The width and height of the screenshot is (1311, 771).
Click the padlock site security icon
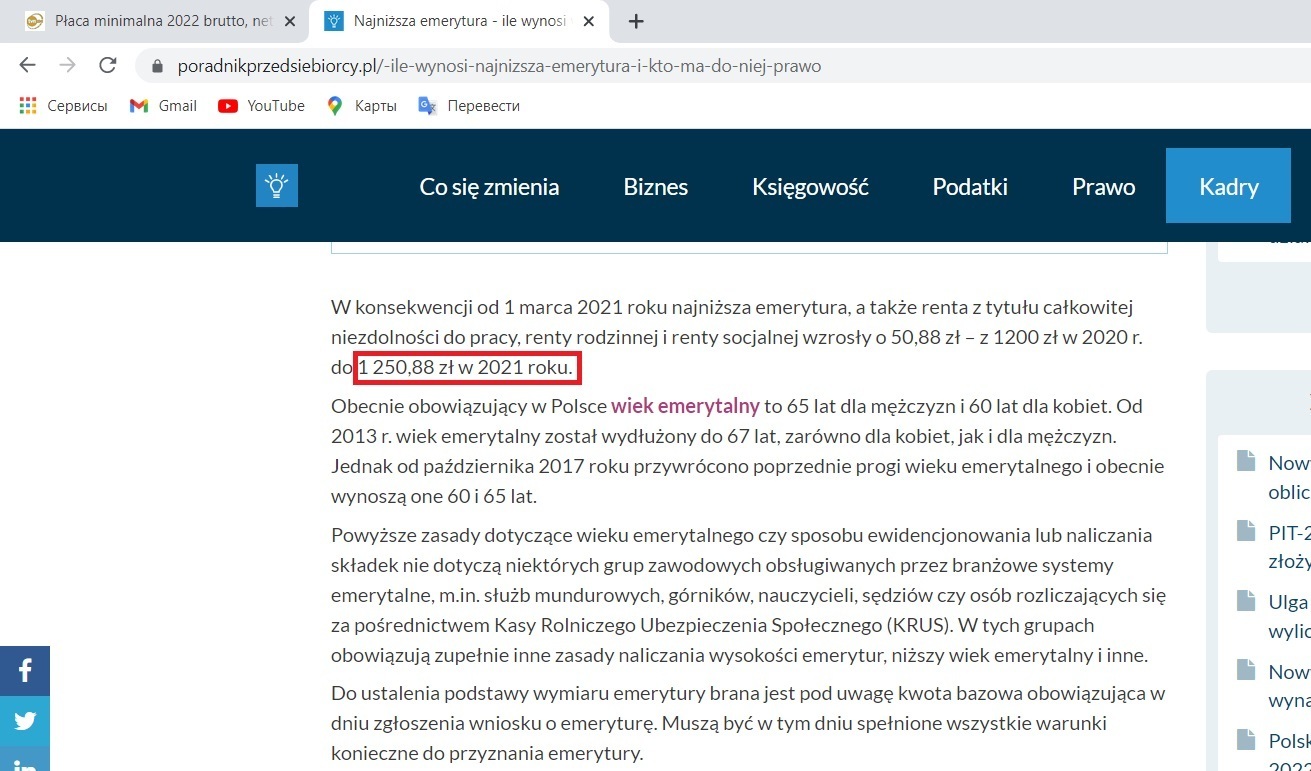click(x=156, y=67)
